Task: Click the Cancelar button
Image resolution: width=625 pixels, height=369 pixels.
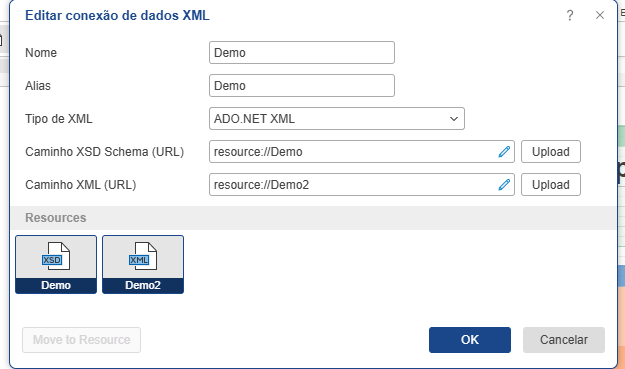Action: [x=564, y=340]
